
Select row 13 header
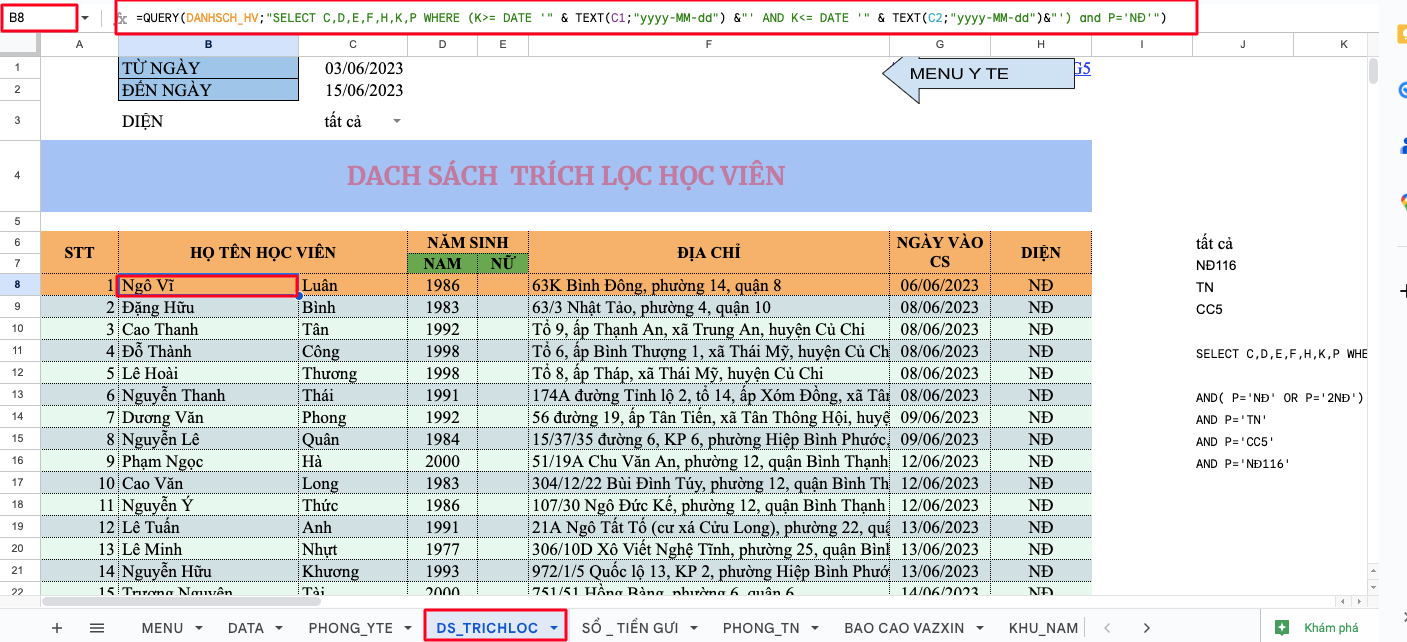20,395
